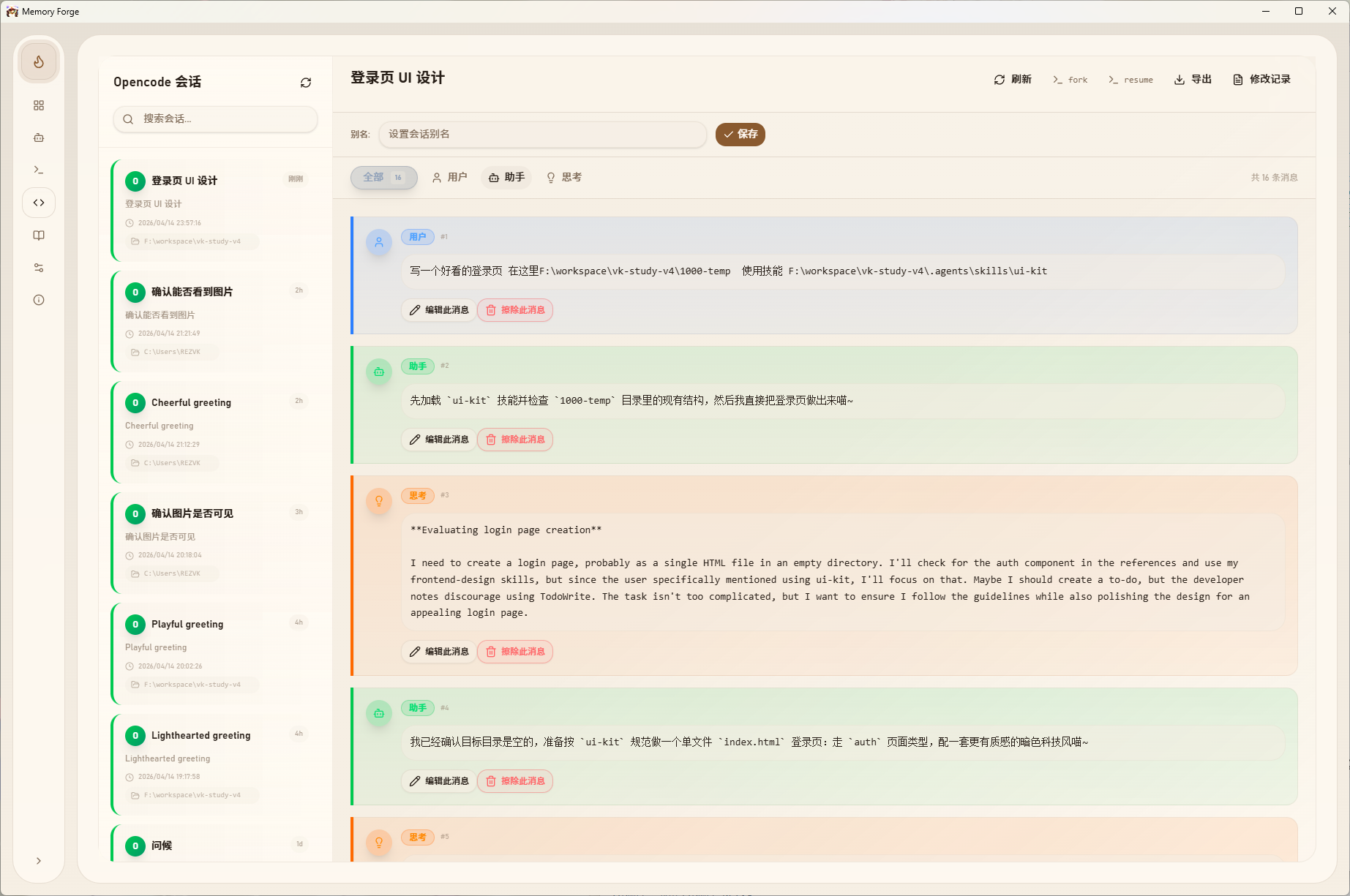Click the 设置会话别名 alias input field
Viewport: 1350px width, 896px height.
[x=542, y=135]
